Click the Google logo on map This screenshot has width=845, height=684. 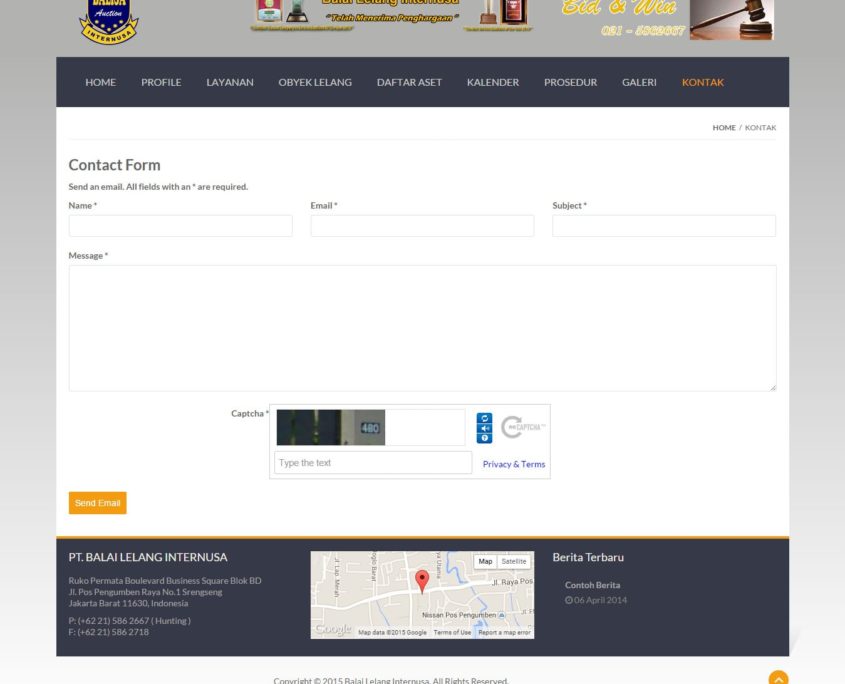[x=333, y=629]
